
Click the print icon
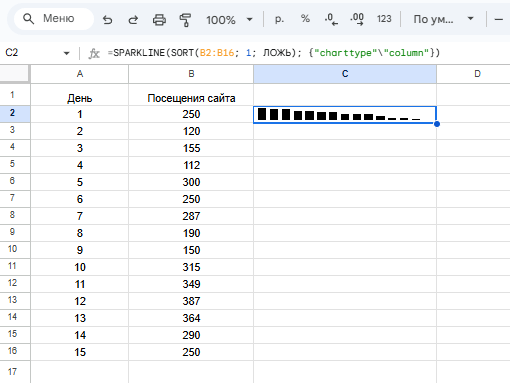click(159, 20)
